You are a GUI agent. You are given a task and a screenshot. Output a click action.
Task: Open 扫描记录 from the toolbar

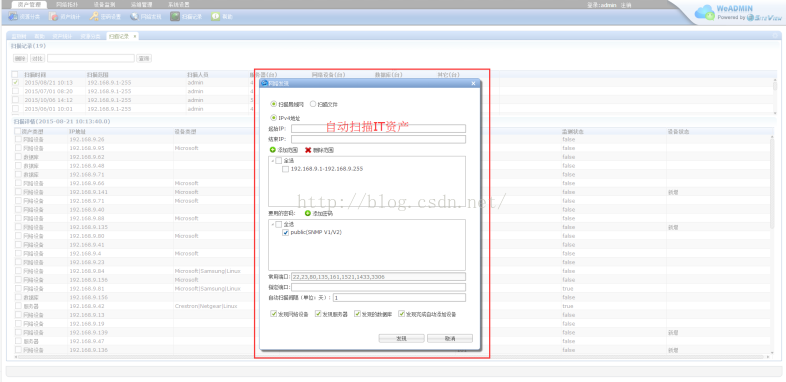point(186,17)
